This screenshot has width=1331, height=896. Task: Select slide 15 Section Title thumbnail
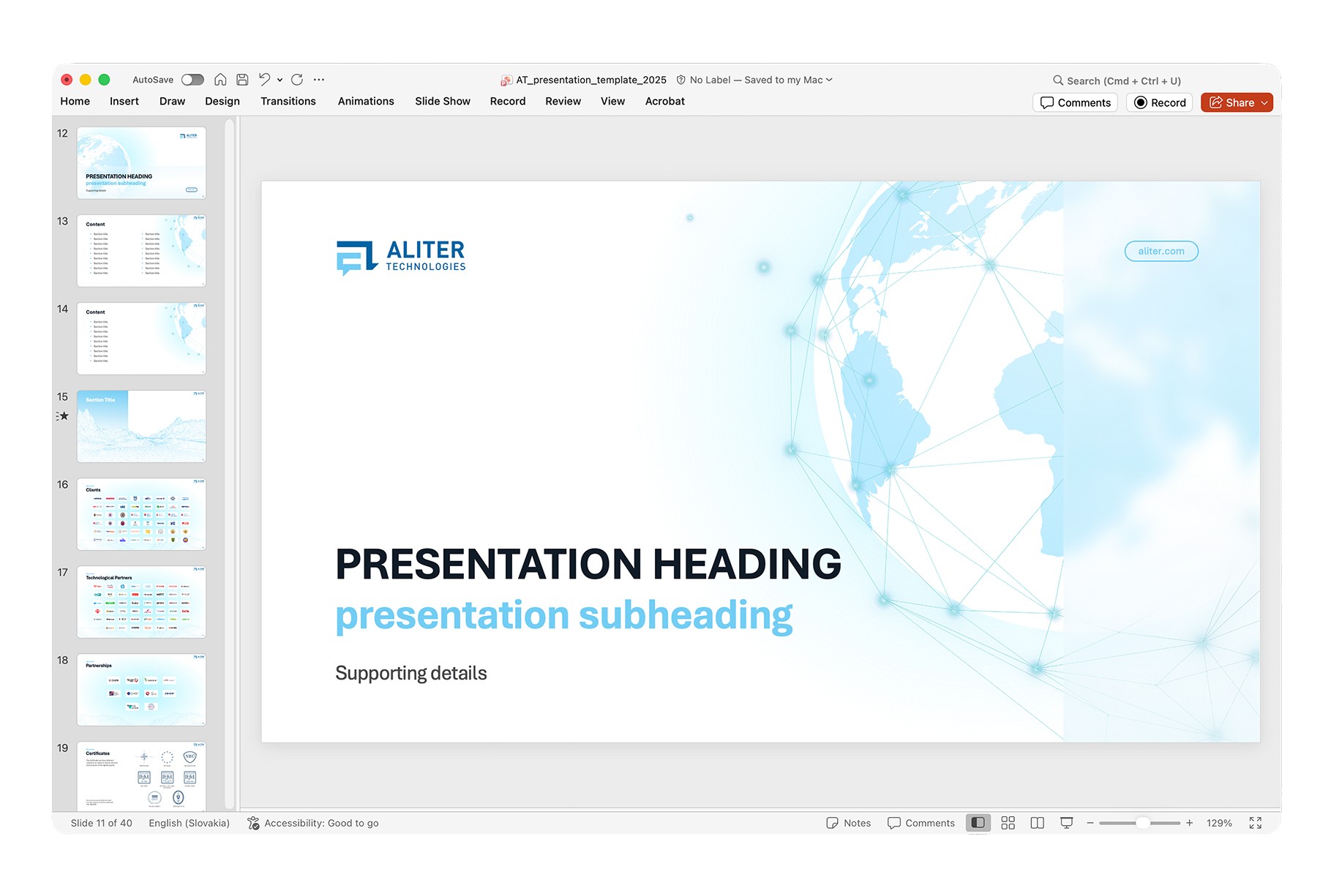[141, 426]
